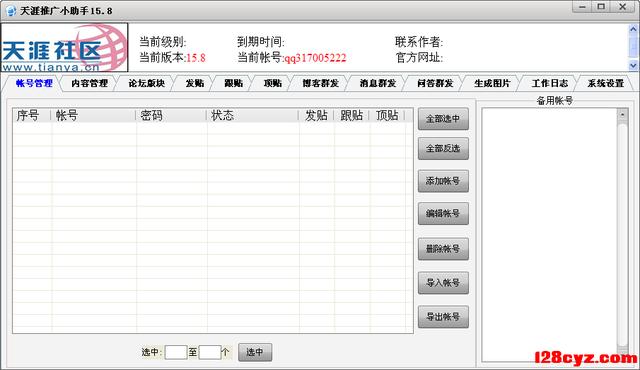
Task: Click the 天涯社区 logo image
Action: click(64, 48)
